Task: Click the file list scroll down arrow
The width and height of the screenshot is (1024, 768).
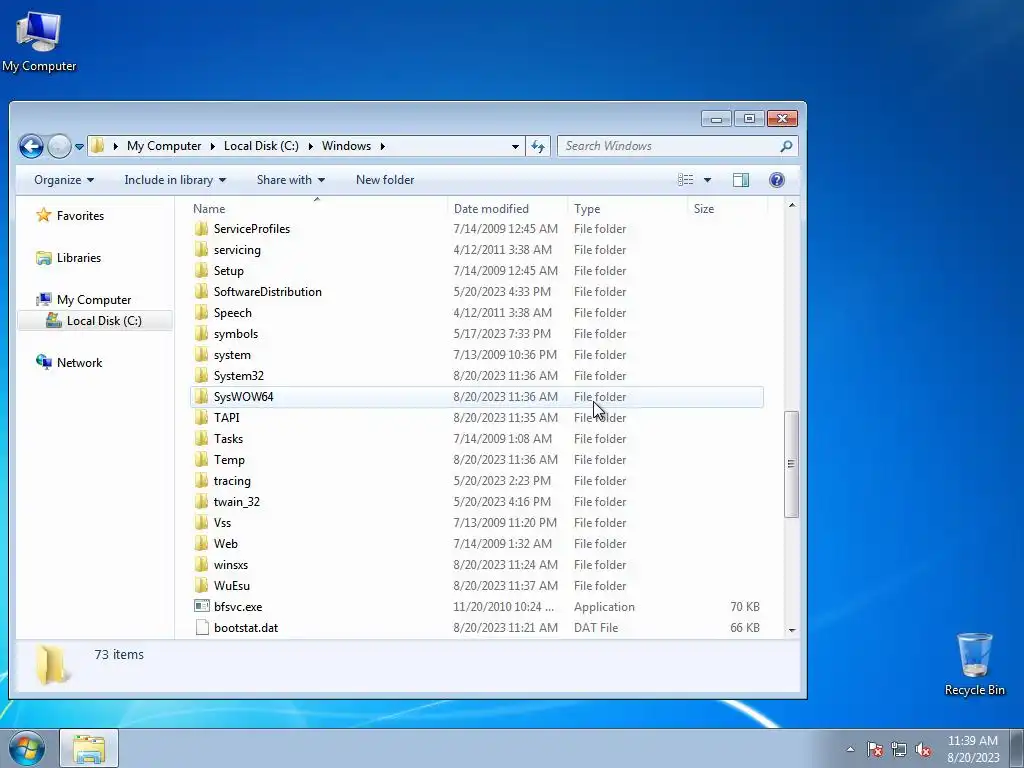Action: (x=792, y=630)
